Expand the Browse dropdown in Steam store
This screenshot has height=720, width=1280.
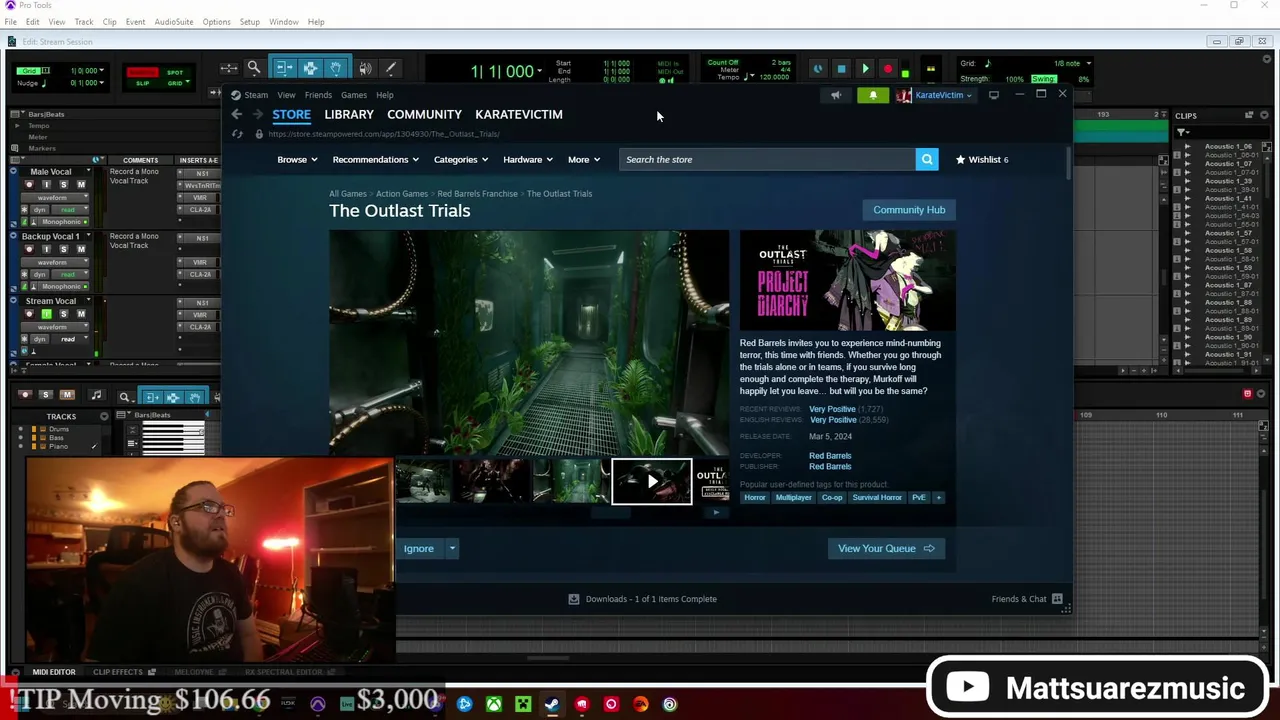[297, 159]
